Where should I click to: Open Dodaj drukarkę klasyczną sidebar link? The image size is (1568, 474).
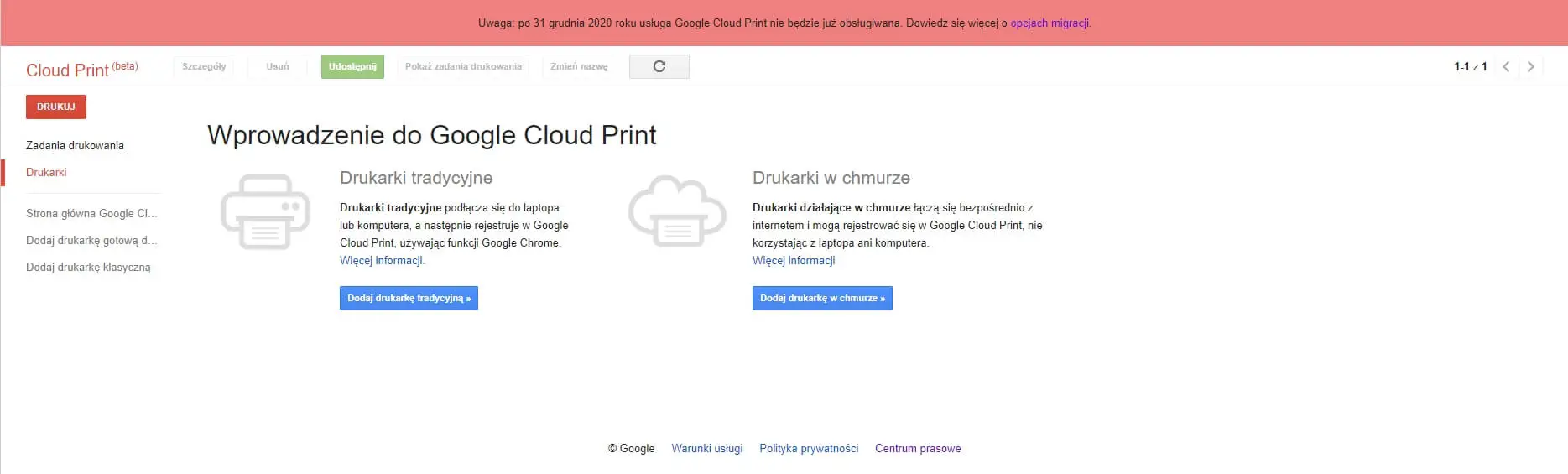pyautogui.click(x=88, y=267)
